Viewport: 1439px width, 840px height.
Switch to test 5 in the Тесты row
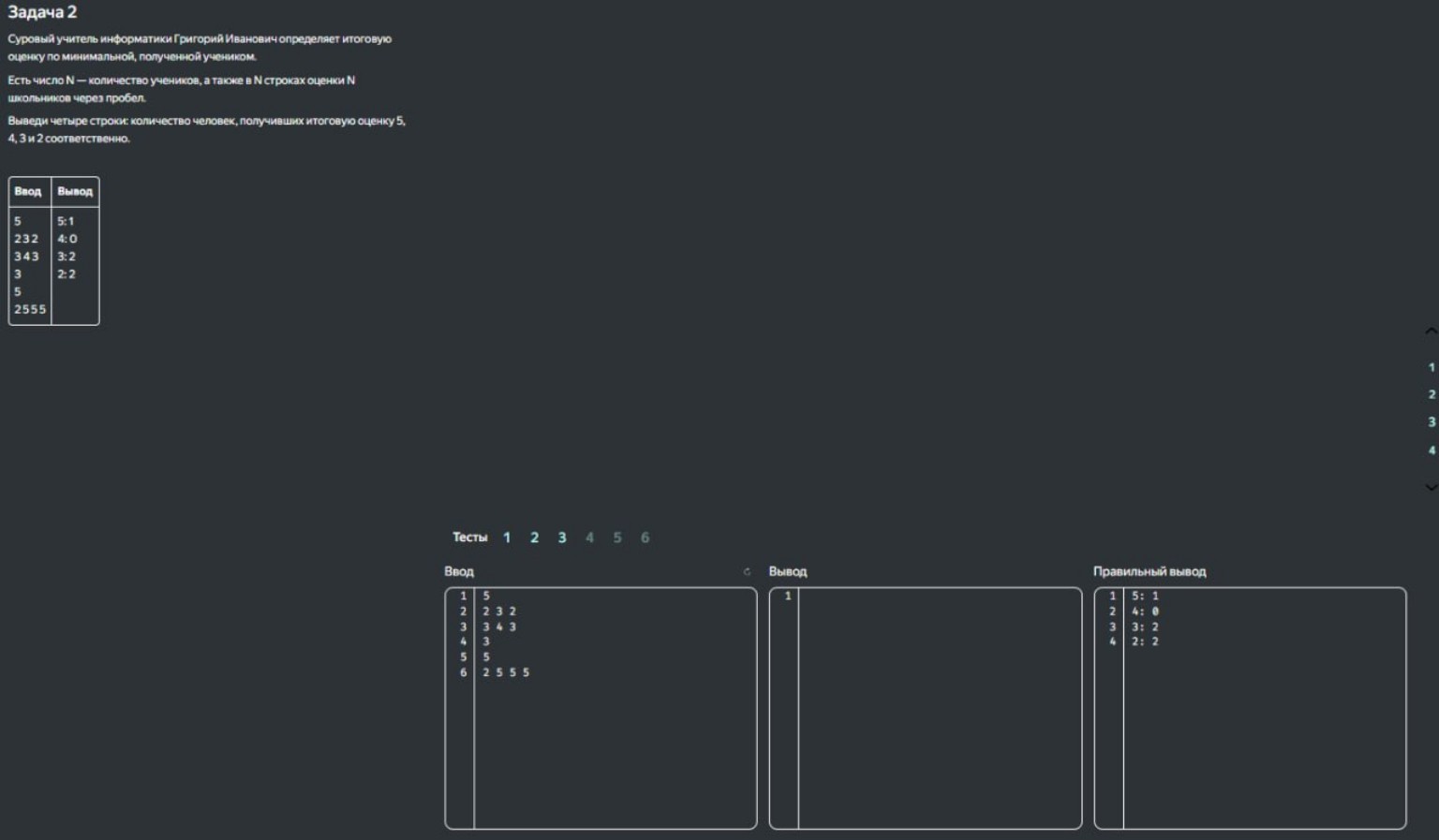click(x=616, y=538)
